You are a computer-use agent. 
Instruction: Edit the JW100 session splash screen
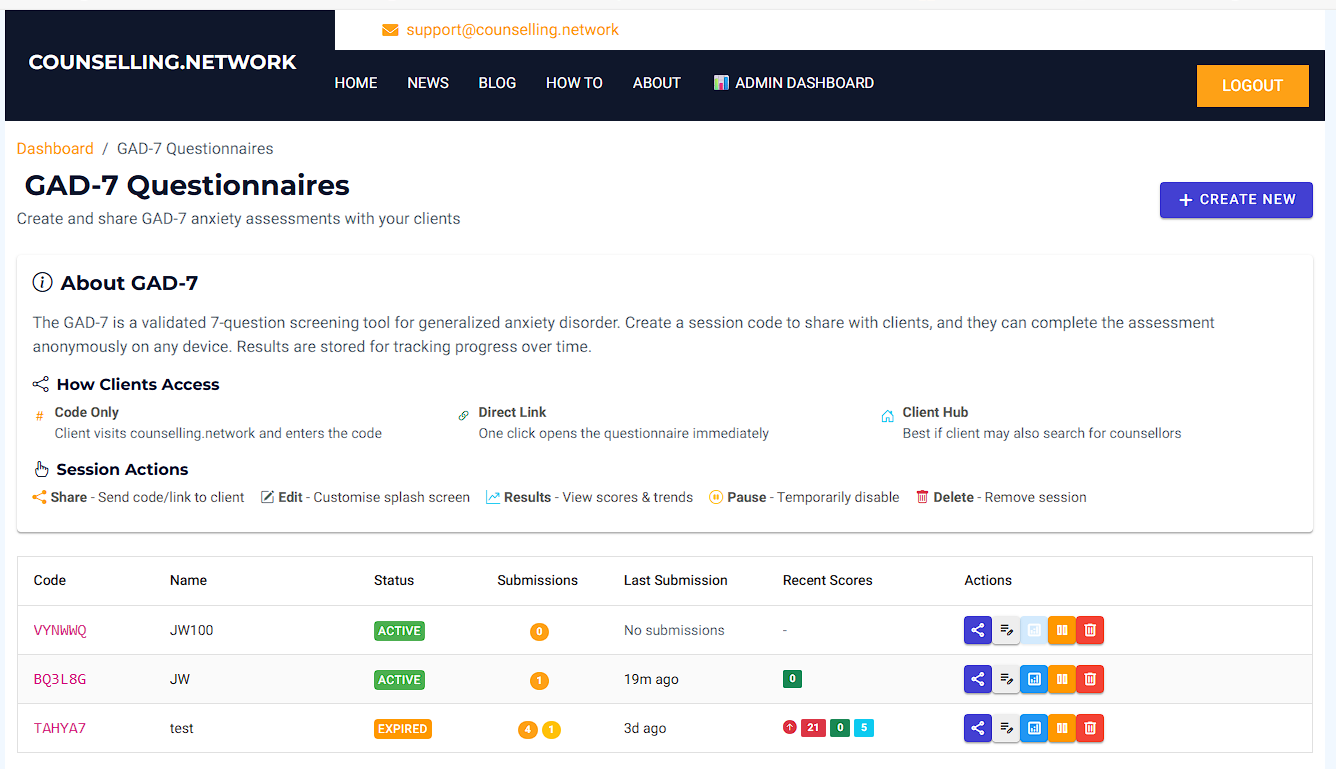coord(1006,630)
